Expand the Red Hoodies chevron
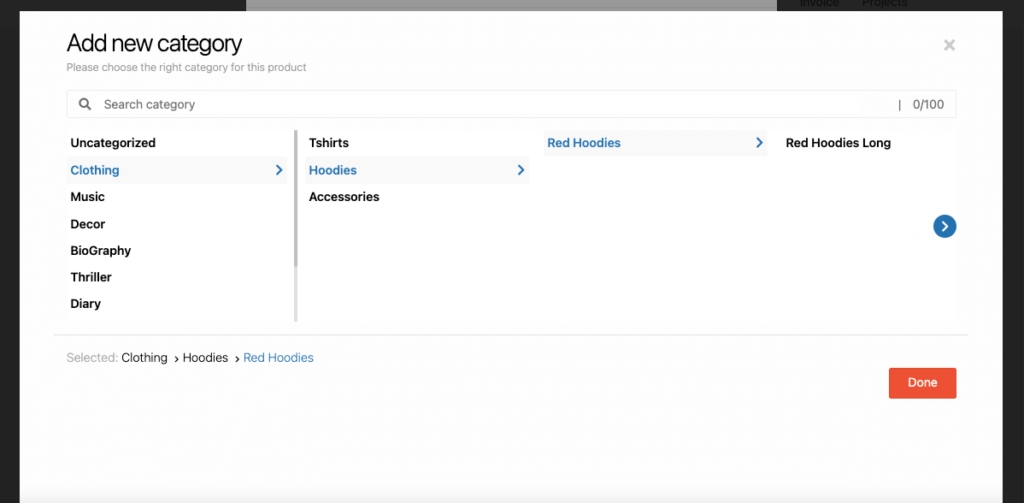 (x=759, y=142)
